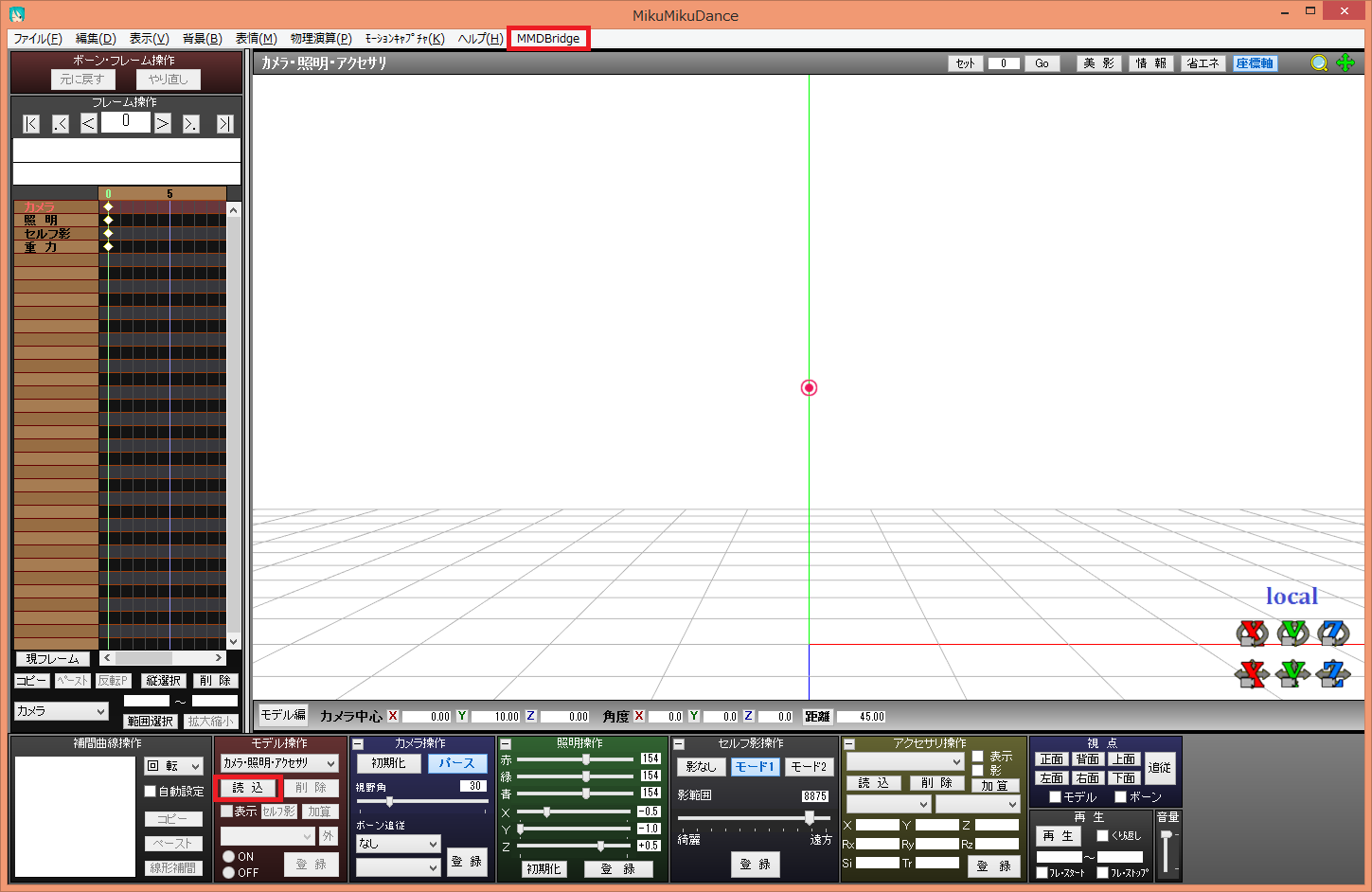Viewport: 1372px width, 892px height.
Task: Open the 表示(V) menu
Action: tap(150, 39)
